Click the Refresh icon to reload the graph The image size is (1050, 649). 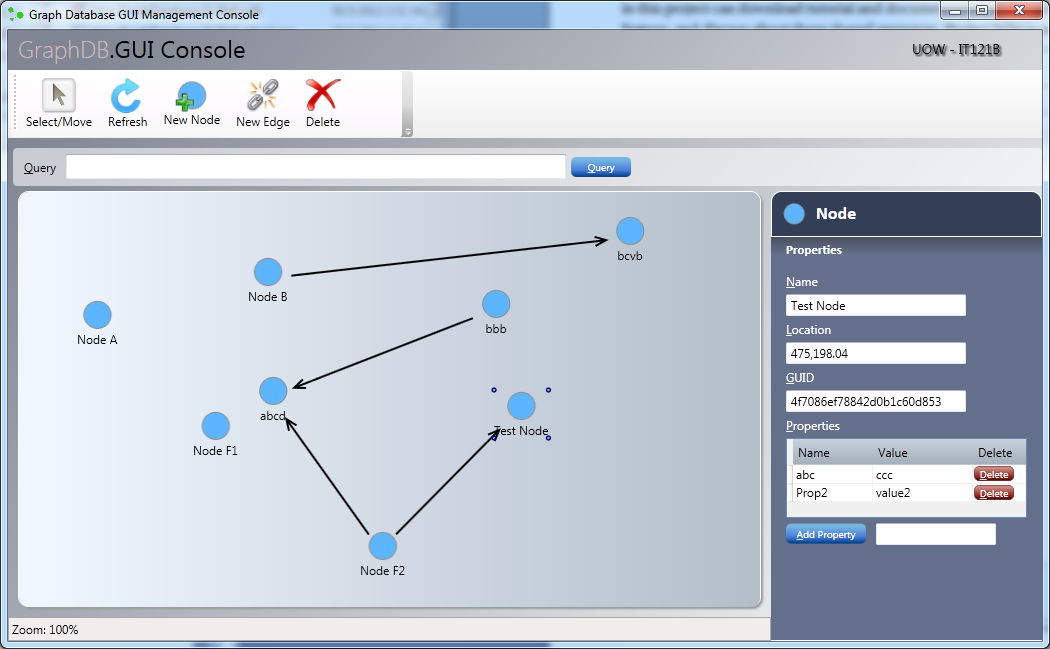click(127, 103)
